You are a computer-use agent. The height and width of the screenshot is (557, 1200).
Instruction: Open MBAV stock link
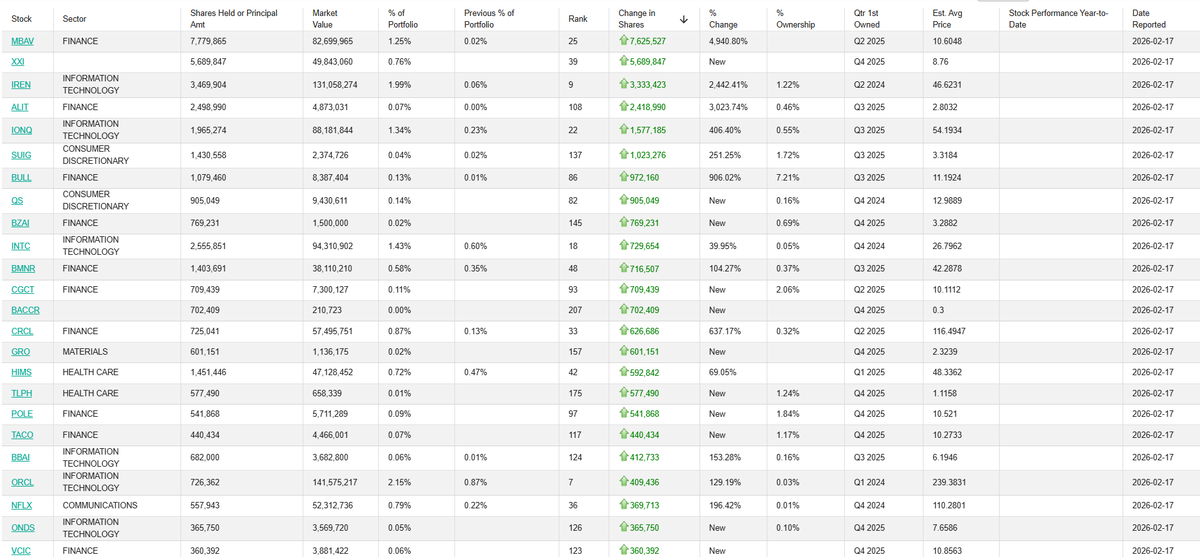[22, 41]
